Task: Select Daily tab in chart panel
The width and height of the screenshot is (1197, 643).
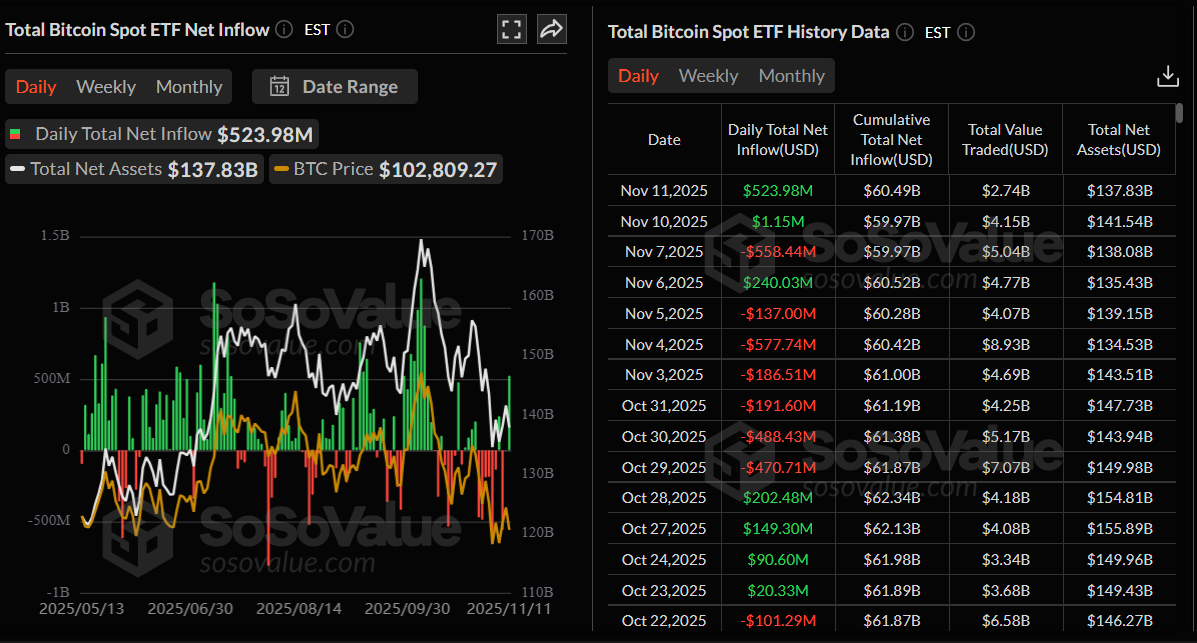Action: coord(36,87)
